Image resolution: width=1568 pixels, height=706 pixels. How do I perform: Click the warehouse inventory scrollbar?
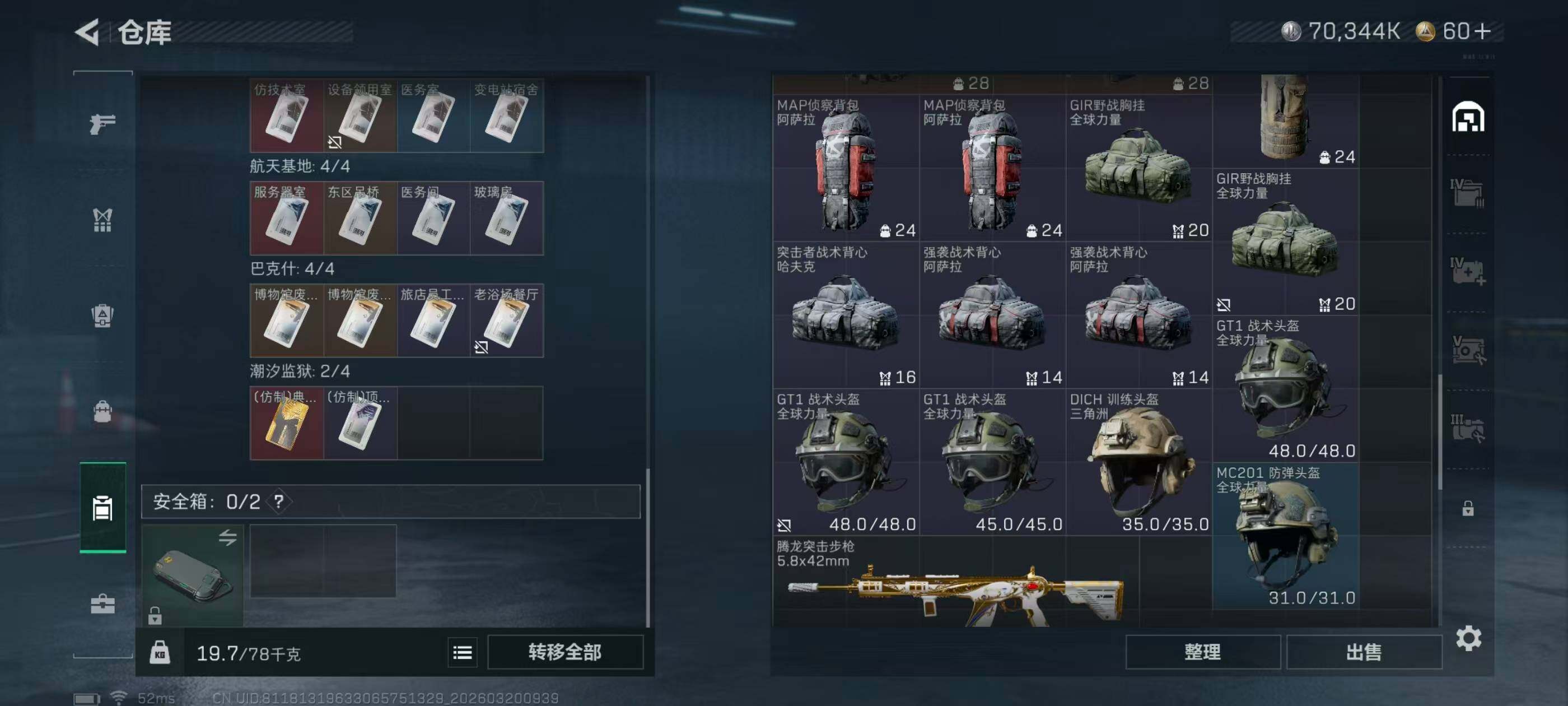point(1440,432)
